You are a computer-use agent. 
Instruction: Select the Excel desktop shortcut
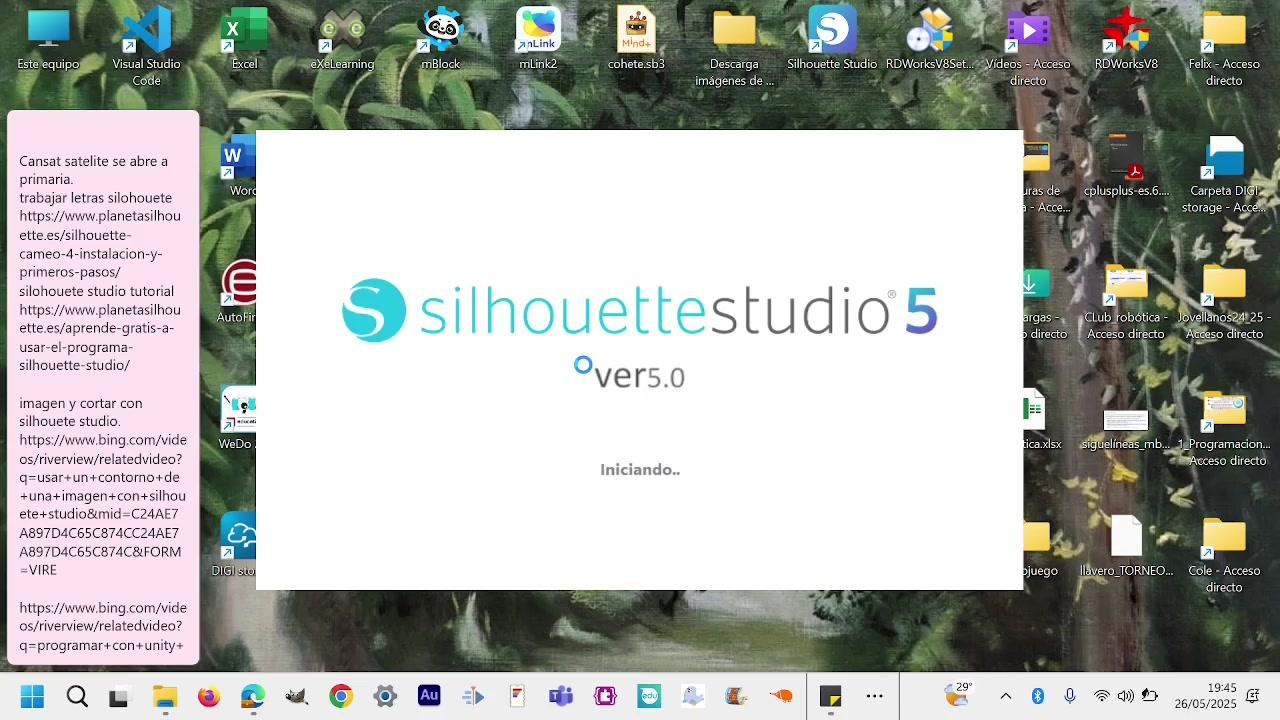coord(244,40)
